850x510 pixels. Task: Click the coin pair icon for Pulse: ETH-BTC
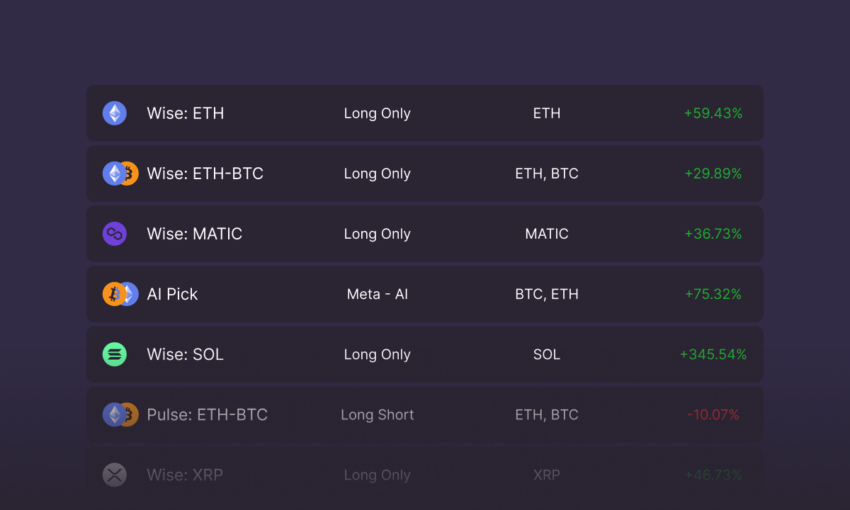click(x=120, y=415)
